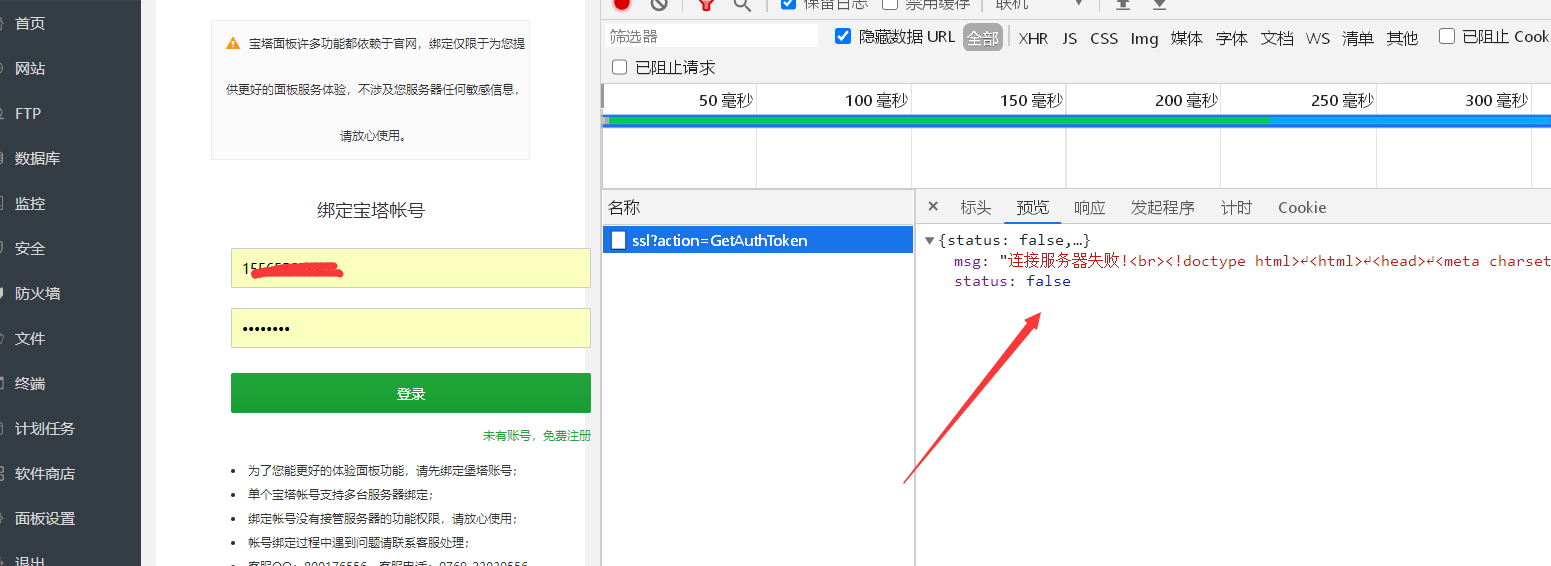Screen dimensions: 1551x566
Task: Toggle the 保留日志 checkbox
Action: coord(788,4)
